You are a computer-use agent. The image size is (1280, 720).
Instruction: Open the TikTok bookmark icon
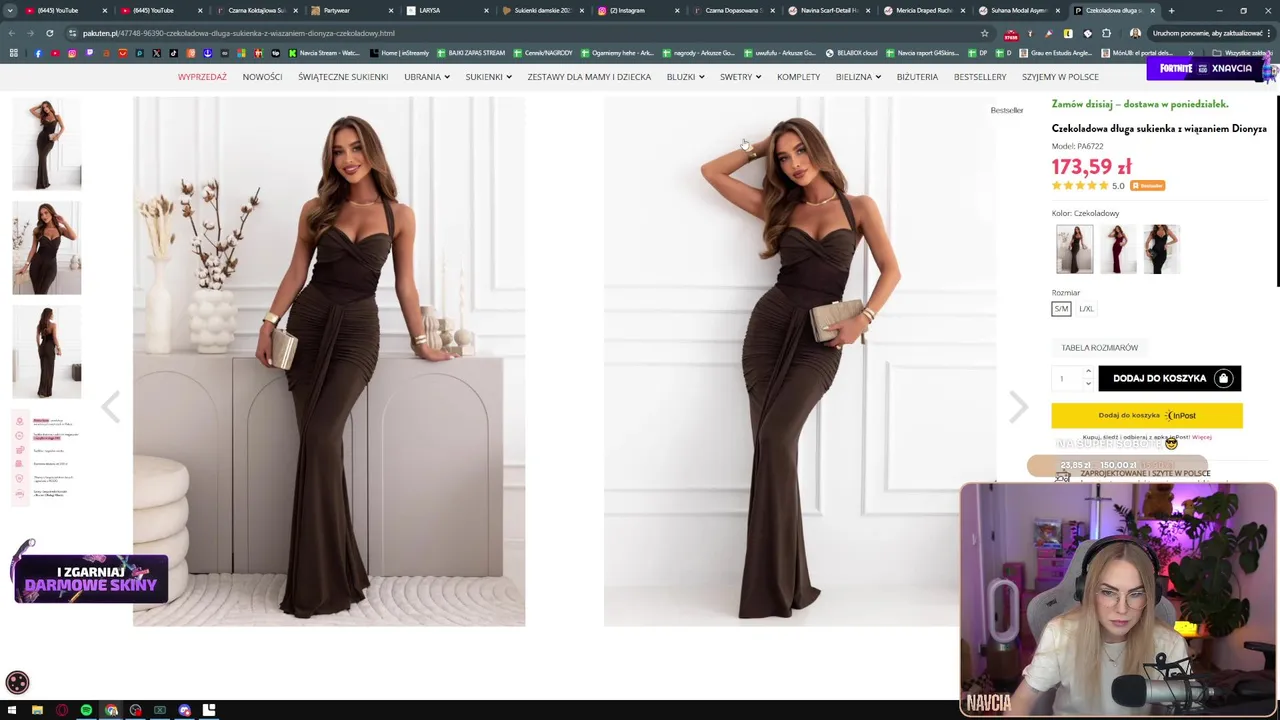coord(173,53)
